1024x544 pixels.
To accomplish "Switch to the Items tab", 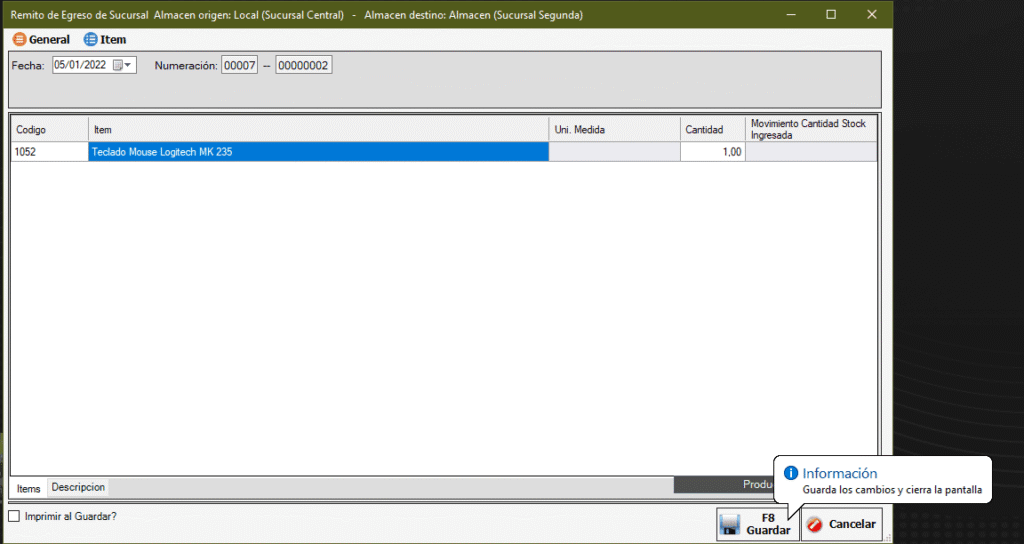I will tap(29, 488).
